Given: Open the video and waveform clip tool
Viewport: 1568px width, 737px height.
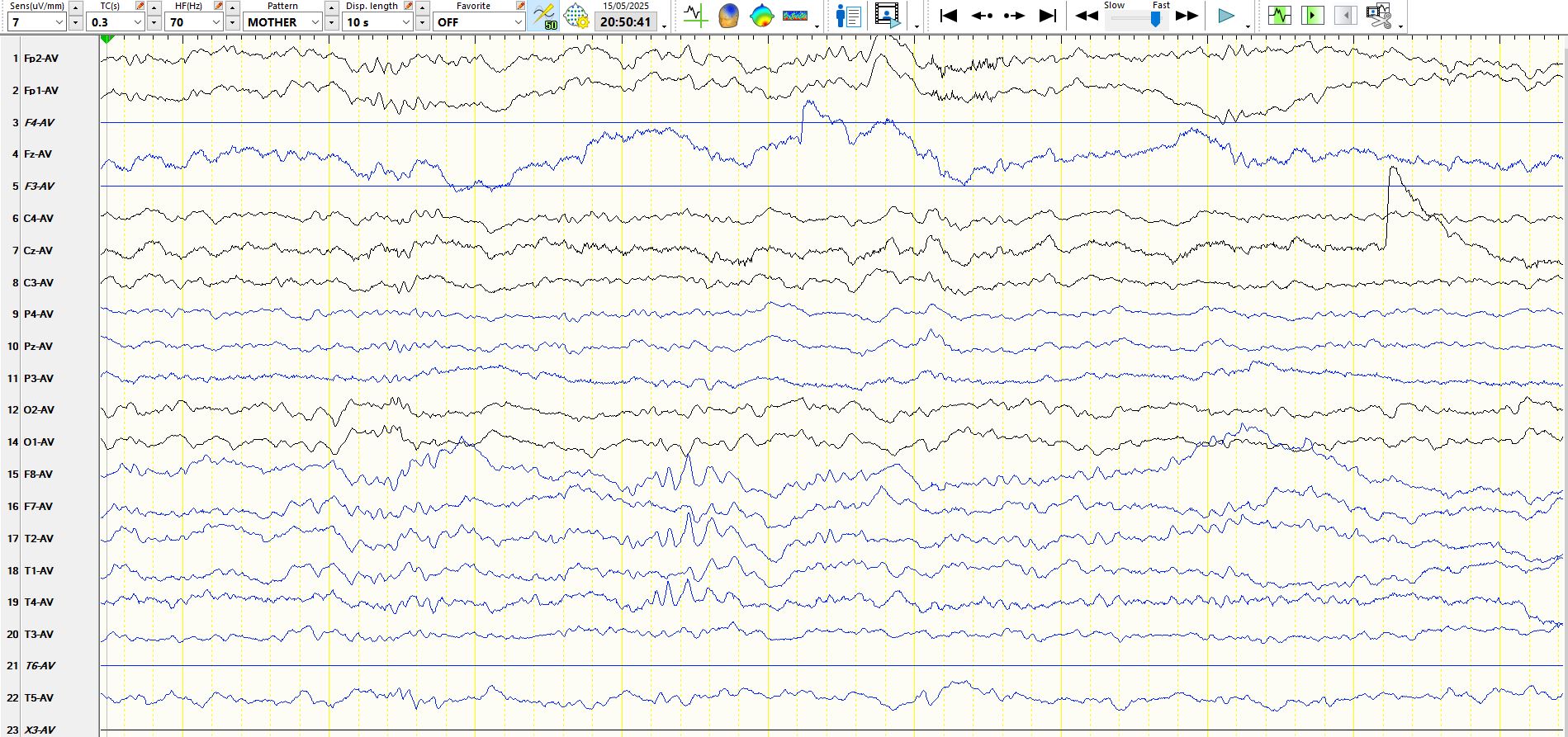Looking at the screenshot, I should [1378, 16].
